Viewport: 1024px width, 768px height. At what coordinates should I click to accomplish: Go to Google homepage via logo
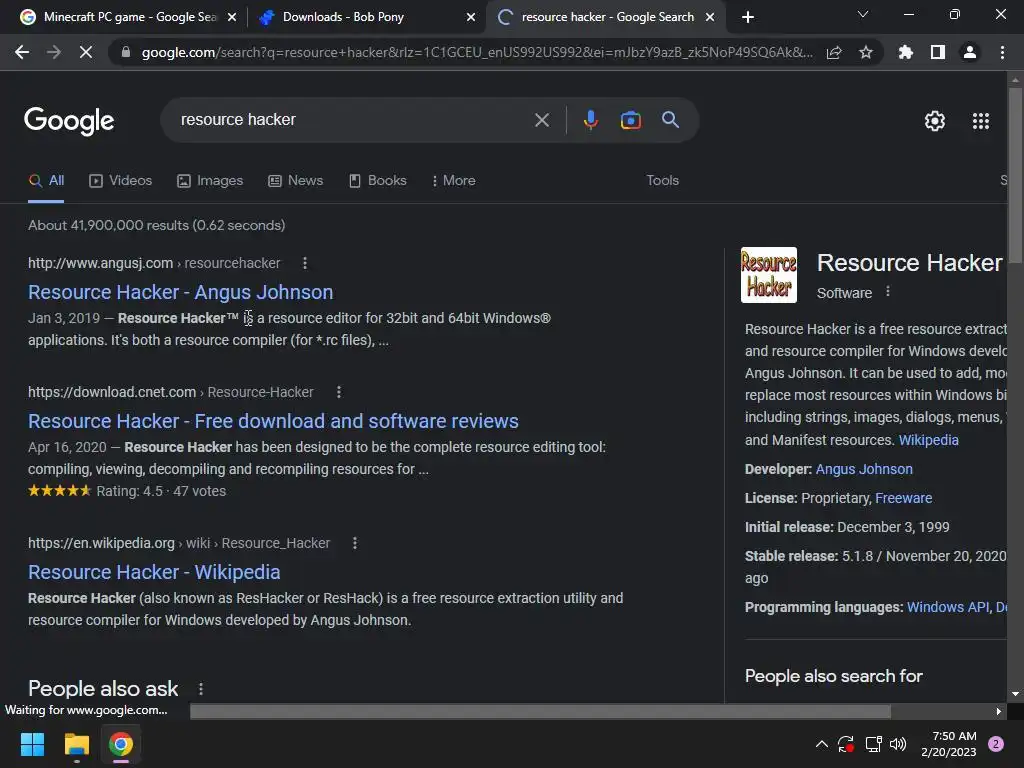pyautogui.click(x=69, y=121)
